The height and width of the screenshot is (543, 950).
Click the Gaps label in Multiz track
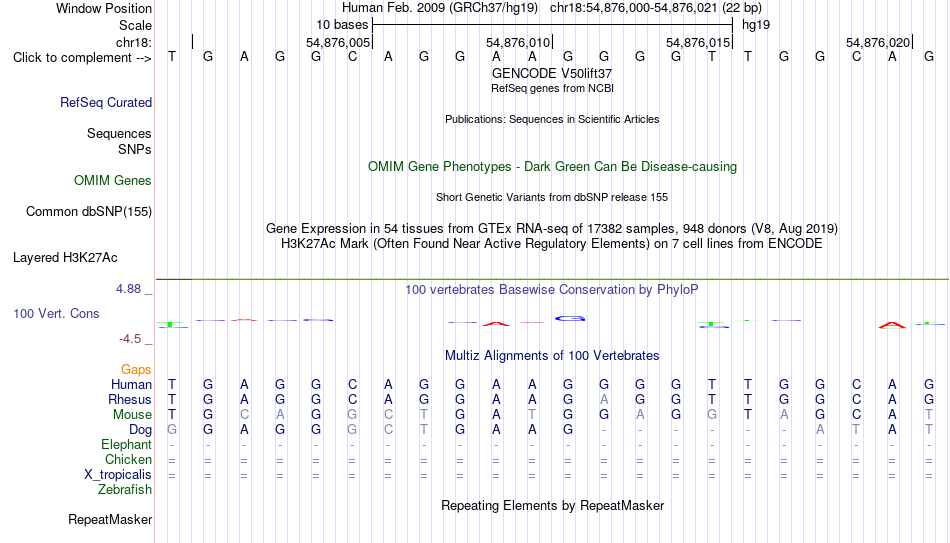(x=136, y=370)
